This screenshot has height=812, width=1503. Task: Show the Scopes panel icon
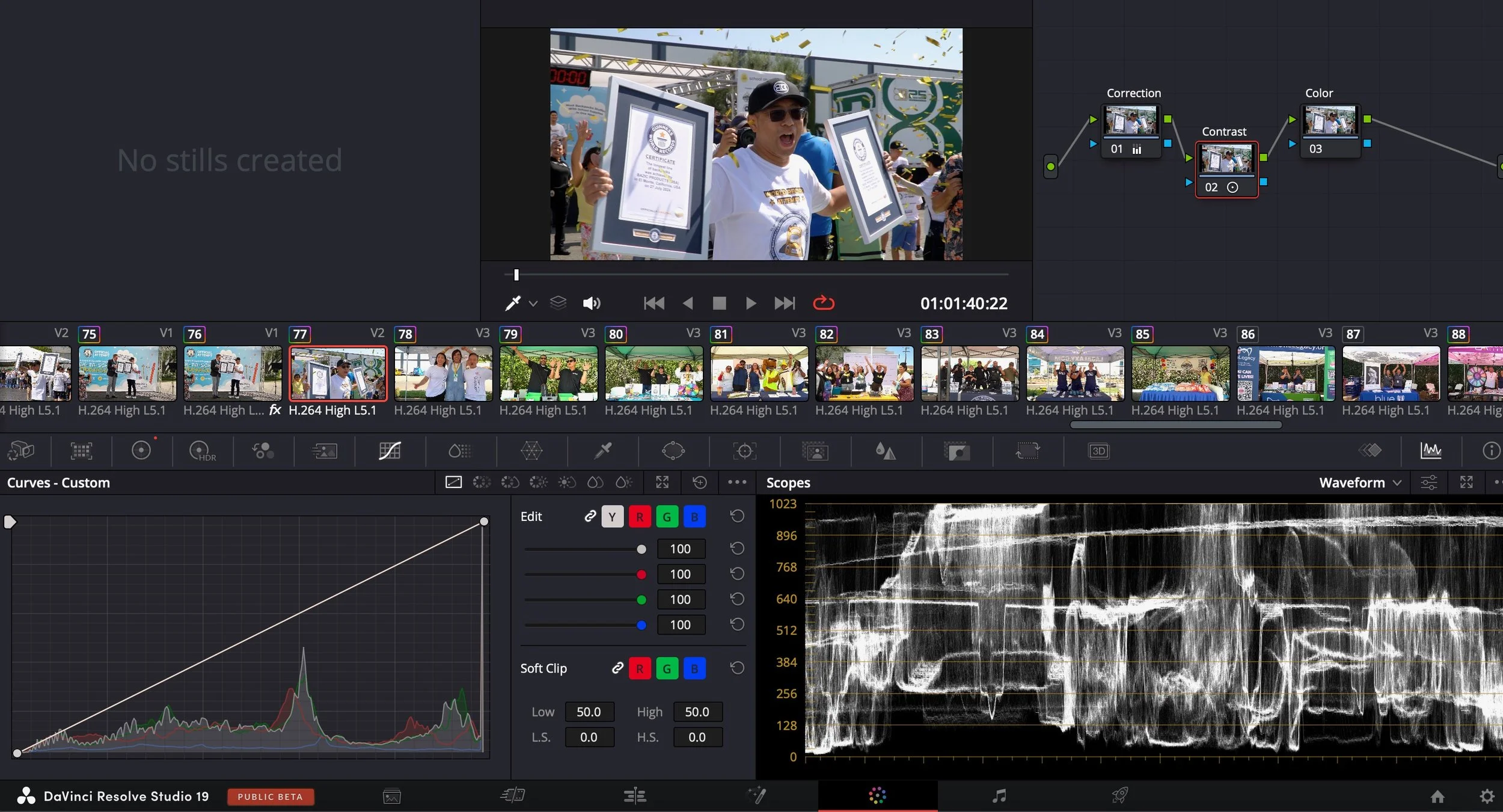[1430, 450]
